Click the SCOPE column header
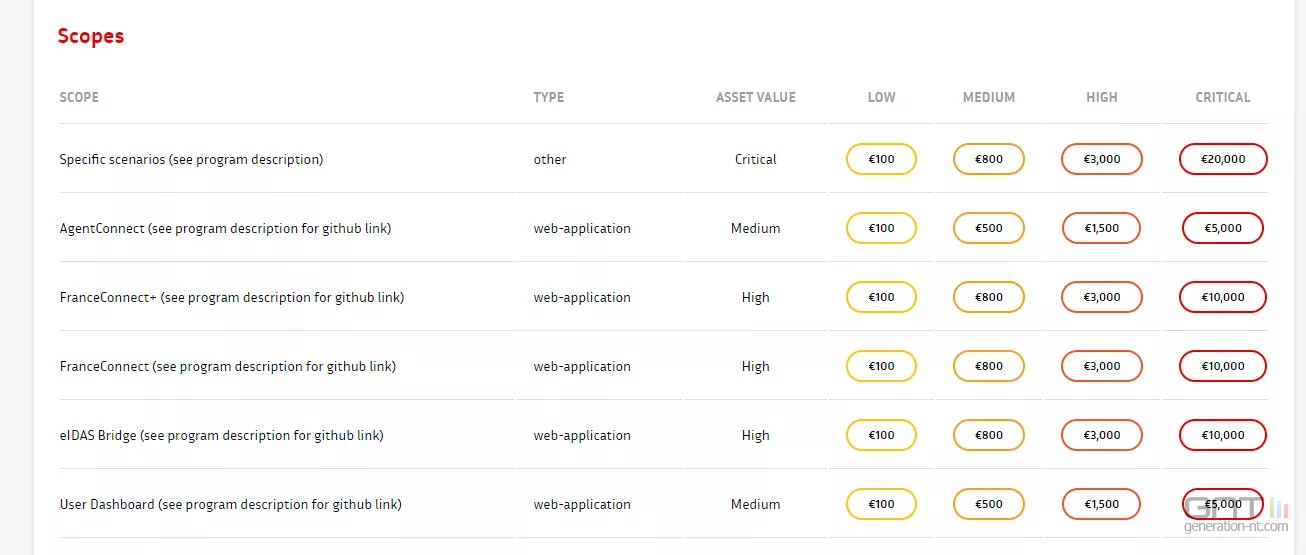This screenshot has height=555, width=1306. 79,97
